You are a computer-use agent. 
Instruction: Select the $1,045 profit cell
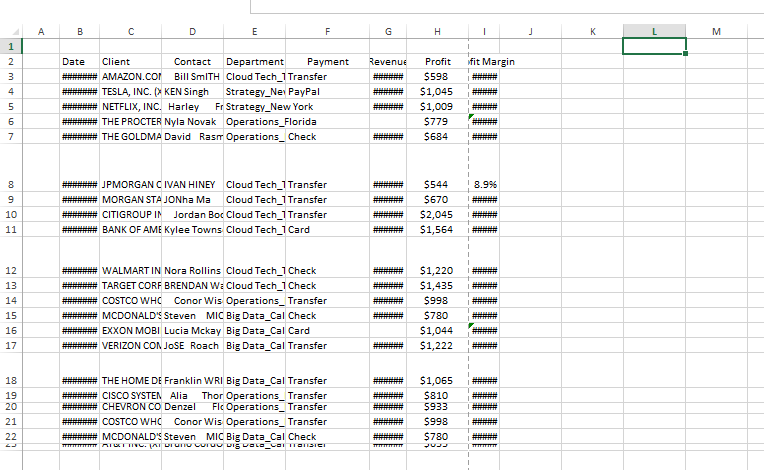click(x=437, y=92)
